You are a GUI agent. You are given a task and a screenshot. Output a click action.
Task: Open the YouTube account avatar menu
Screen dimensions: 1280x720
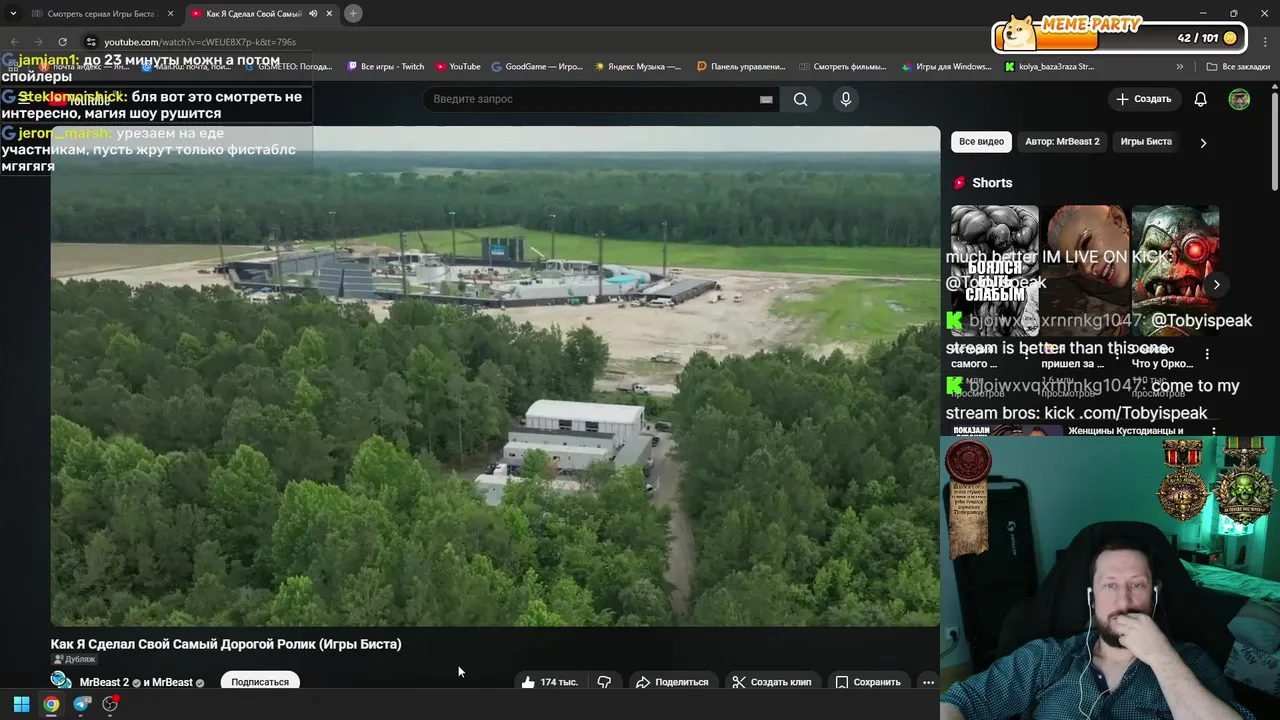tap(1239, 99)
